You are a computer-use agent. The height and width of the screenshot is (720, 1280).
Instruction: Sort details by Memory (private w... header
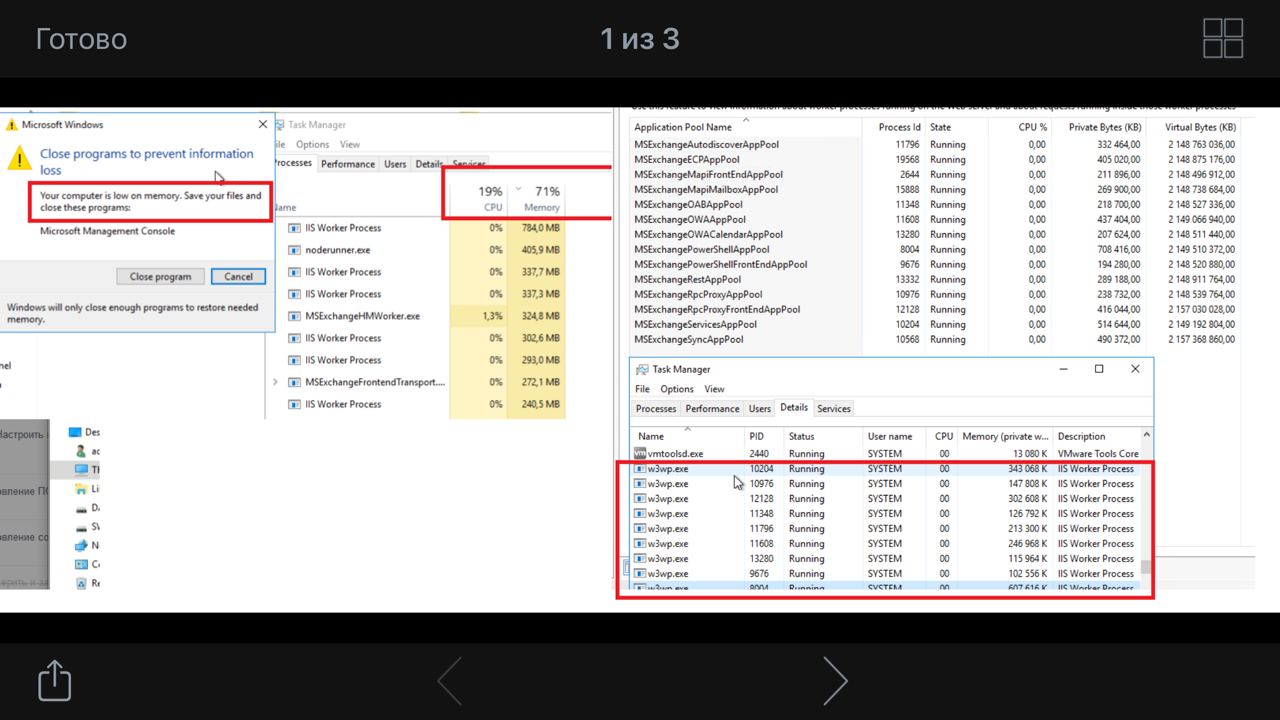pos(1005,436)
